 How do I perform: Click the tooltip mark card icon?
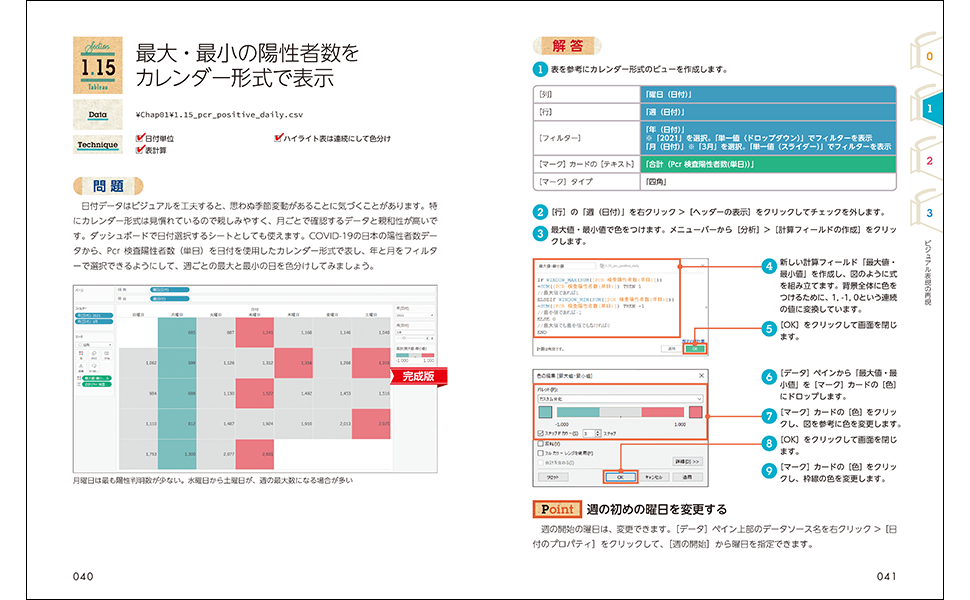[x=94, y=366]
